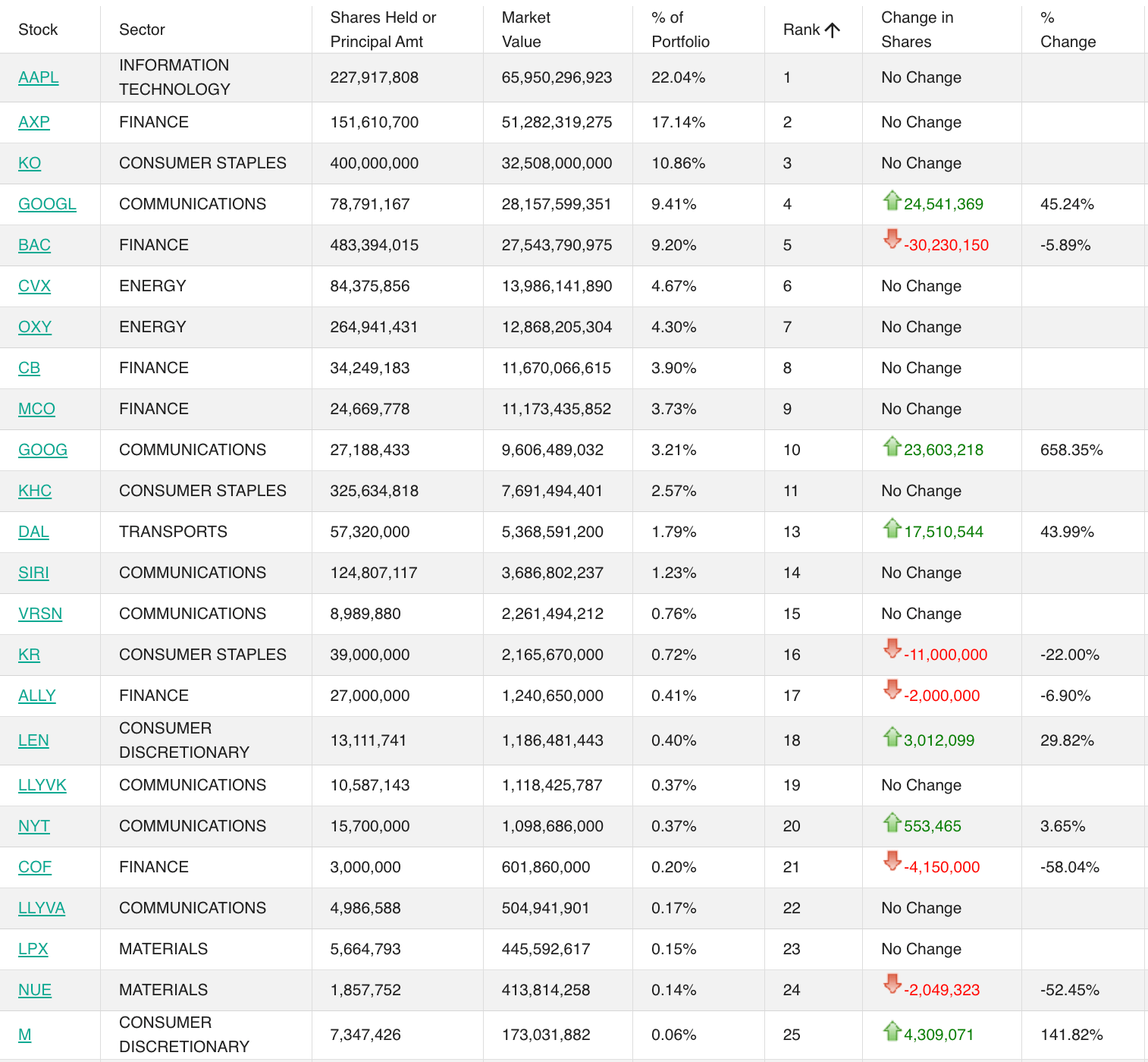Viewport: 1148px width, 1062px height.
Task: Select NUE share change -2,049,323
Action: click(x=942, y=990)
